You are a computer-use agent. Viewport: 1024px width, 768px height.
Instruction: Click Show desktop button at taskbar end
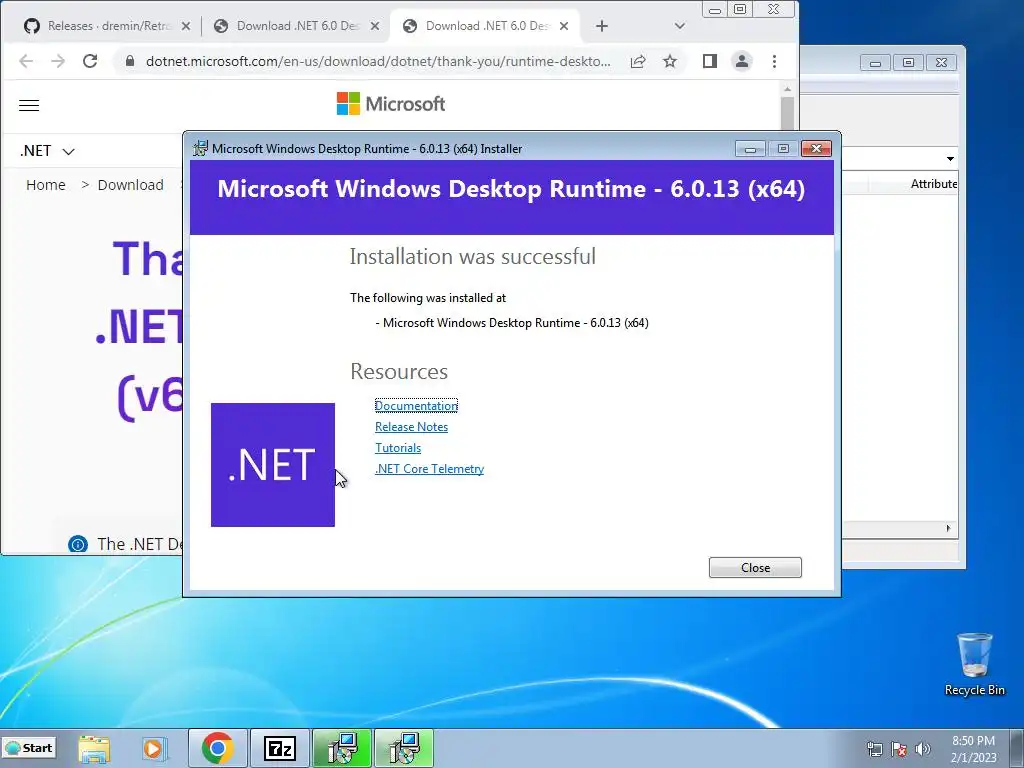[x=1017, y=748]
